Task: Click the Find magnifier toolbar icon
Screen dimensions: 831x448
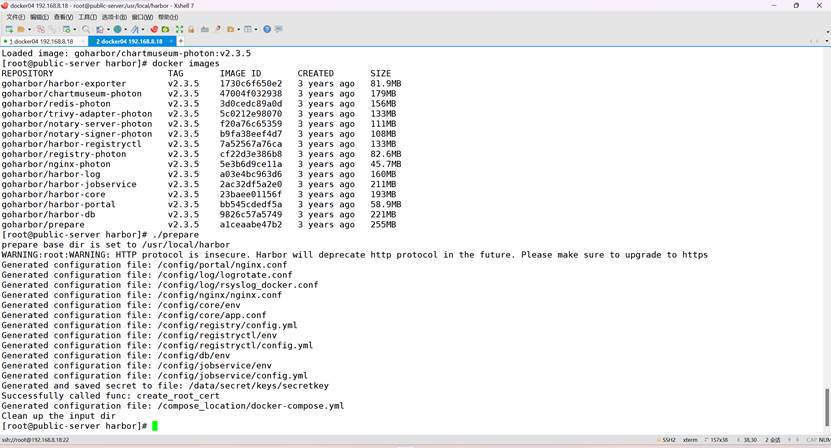Action: (86, 29)
